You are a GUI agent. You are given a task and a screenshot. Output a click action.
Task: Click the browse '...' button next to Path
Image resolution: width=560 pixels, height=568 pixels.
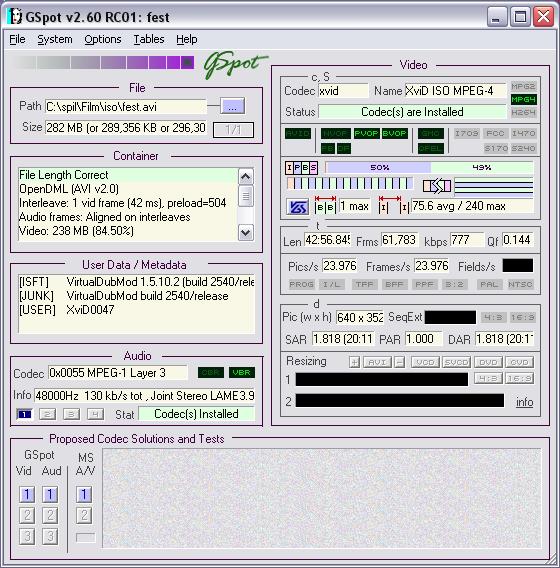233,106
